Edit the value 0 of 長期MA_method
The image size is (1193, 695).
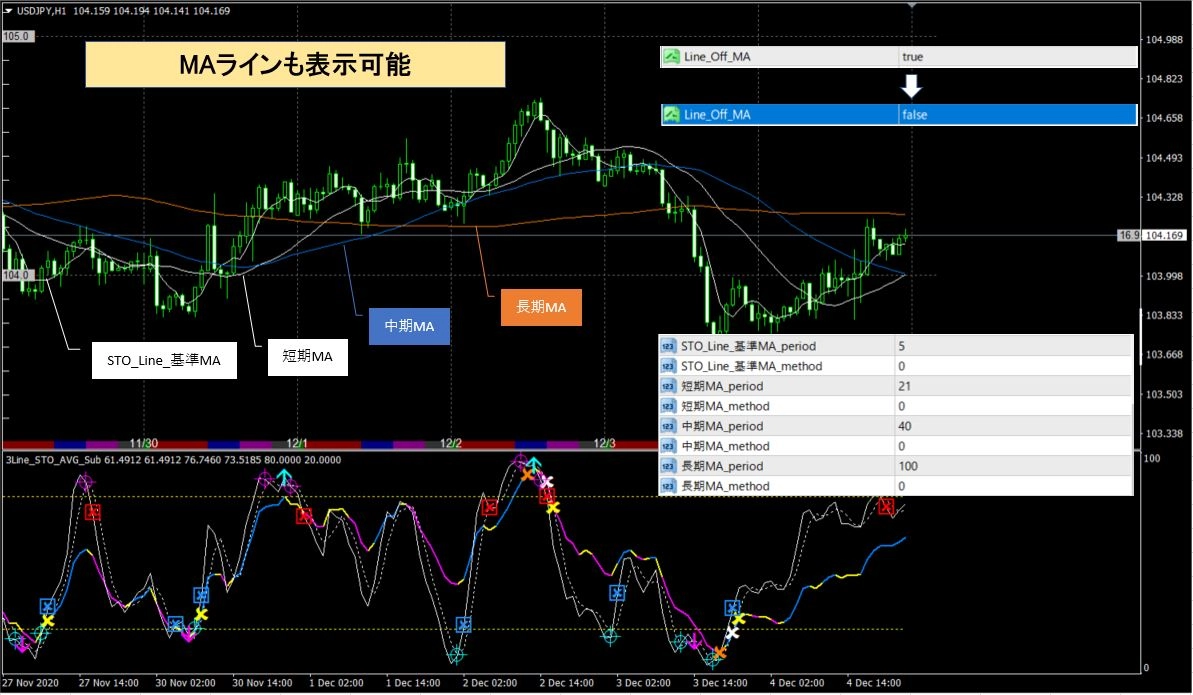pos(902,486)
